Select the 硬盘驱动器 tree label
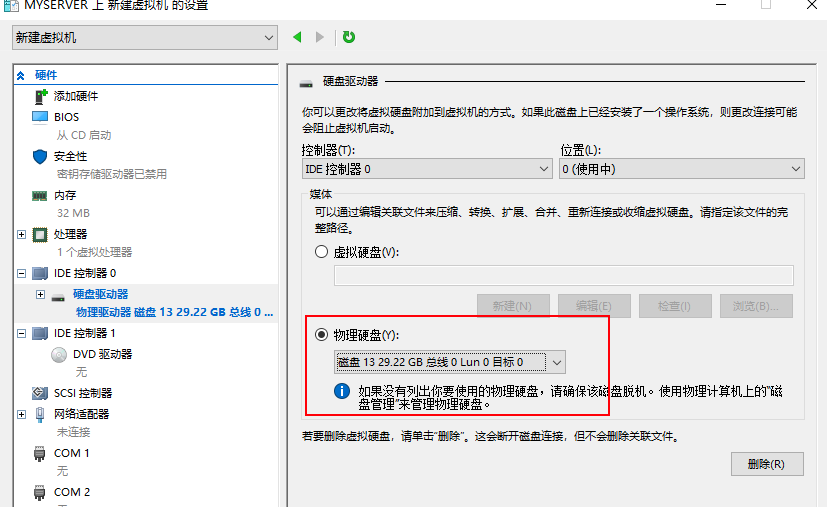This screenshot has height=507, width=827. click(x=101, y=294)
